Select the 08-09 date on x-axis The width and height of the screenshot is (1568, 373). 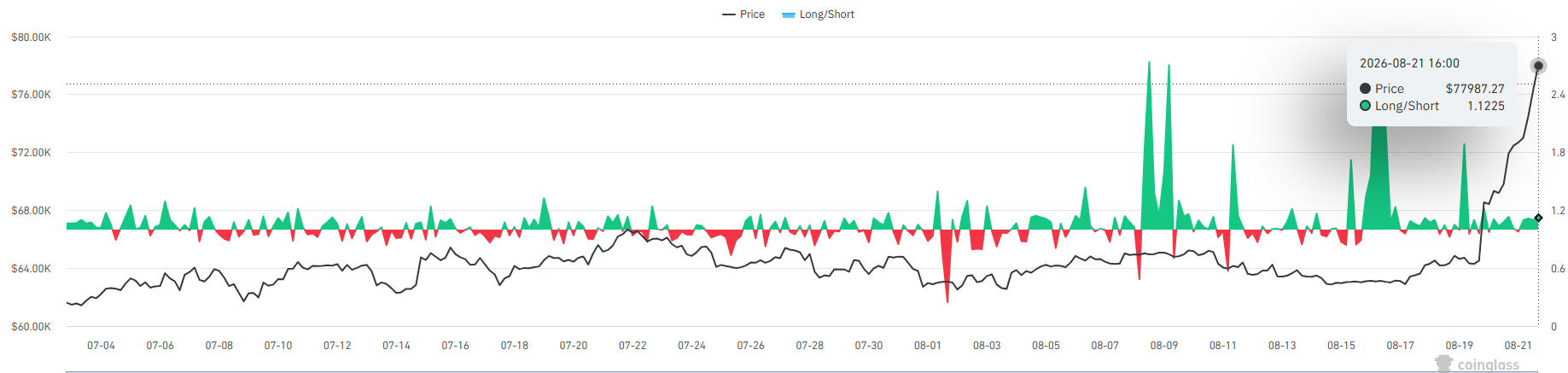[1163, 346]
